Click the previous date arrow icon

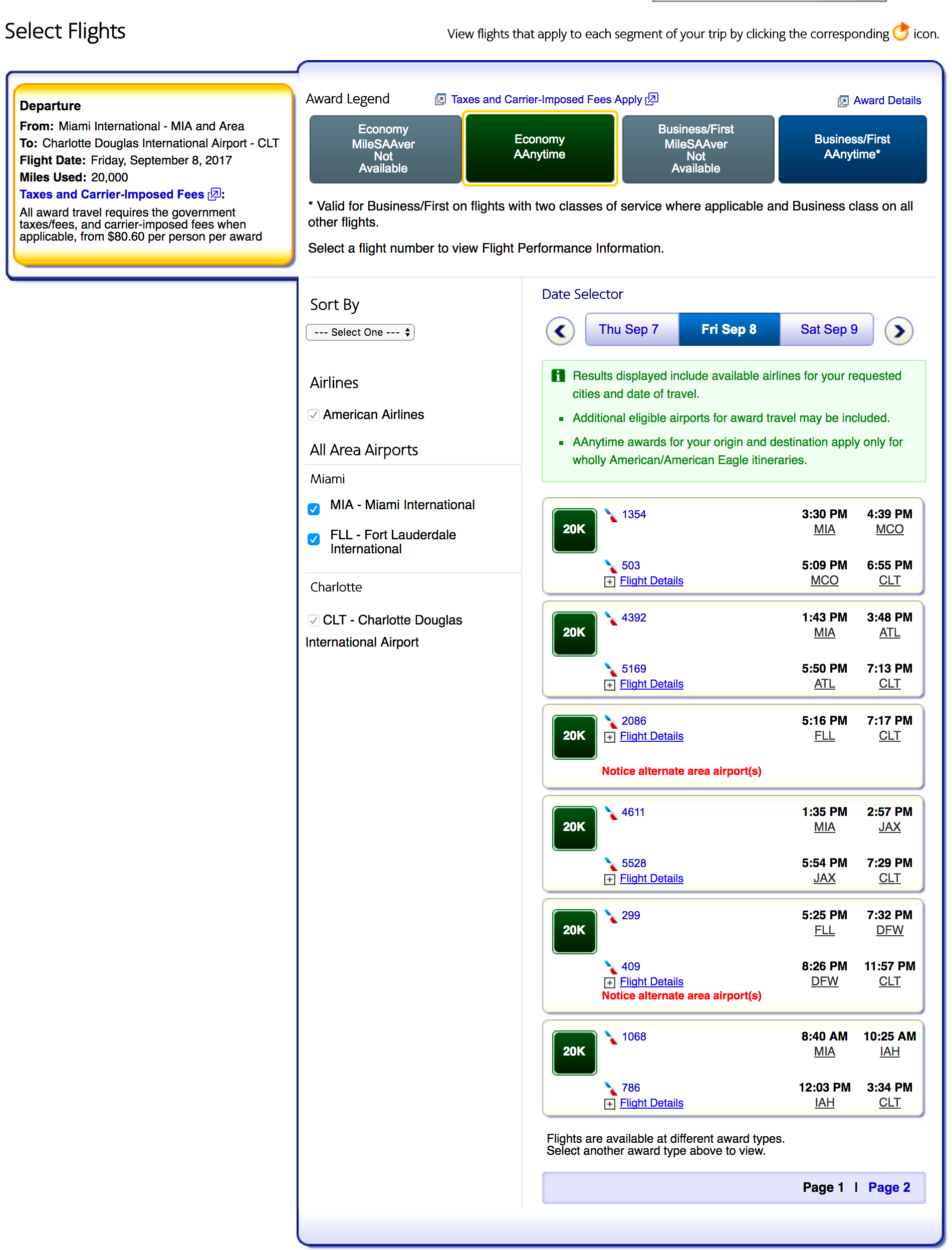(559, 330)
